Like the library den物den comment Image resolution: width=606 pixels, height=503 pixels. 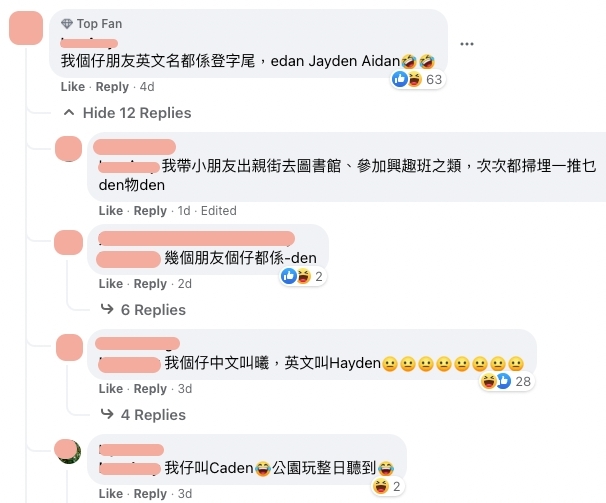pos(111,211)
